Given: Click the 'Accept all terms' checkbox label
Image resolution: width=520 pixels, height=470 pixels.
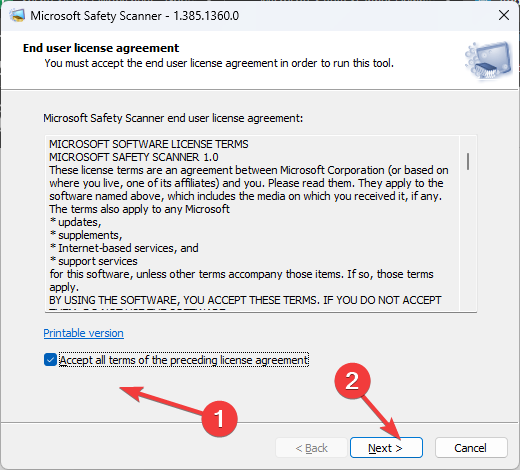Looking at the screenshot, I should (x=184, y=360).
